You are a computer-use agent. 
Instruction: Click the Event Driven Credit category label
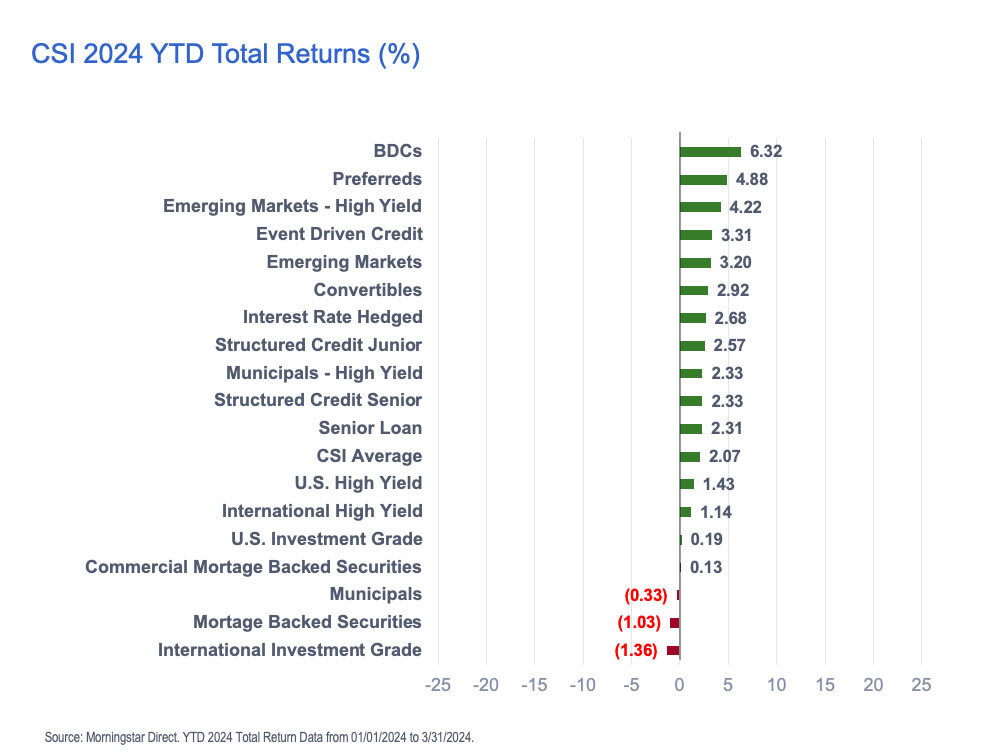pos(339,234)
